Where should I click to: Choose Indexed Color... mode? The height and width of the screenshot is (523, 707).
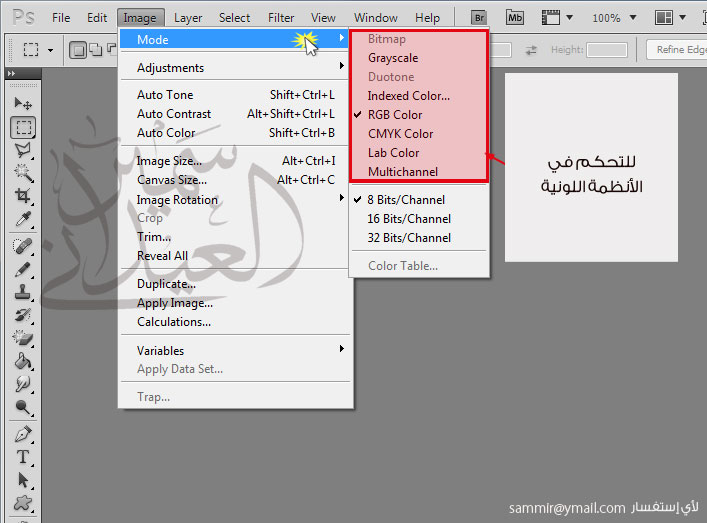[x=419, y=96]
